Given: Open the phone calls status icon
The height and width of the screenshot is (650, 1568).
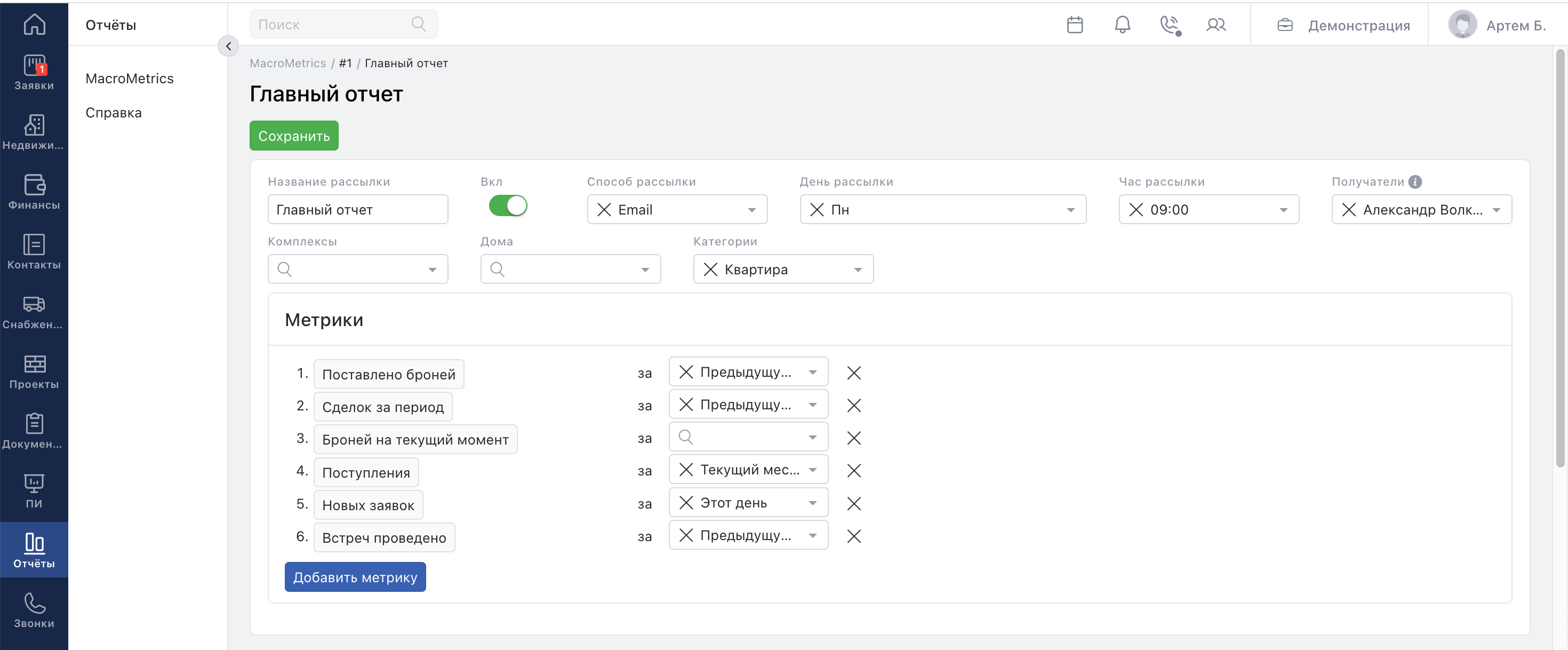Looking at the screenshot, I should click(x=1170, y=25).
